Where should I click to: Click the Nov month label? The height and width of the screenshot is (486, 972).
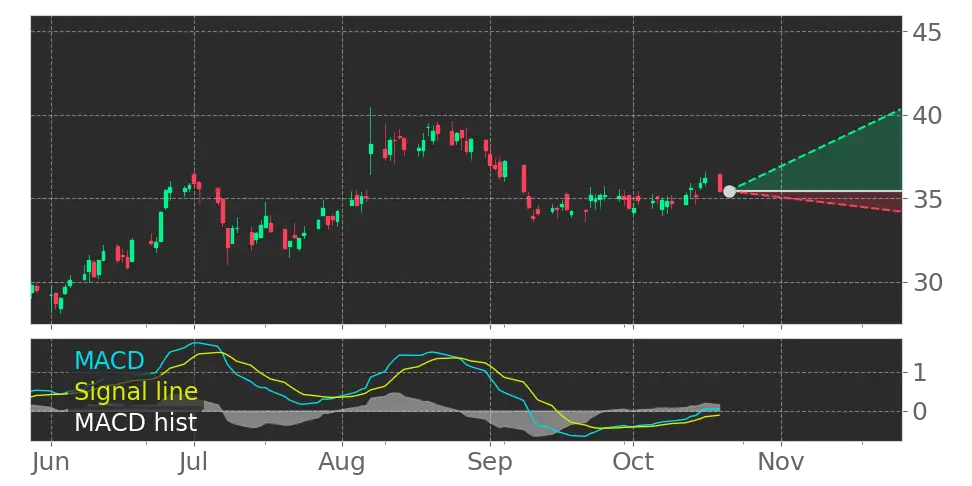[781, 462]
